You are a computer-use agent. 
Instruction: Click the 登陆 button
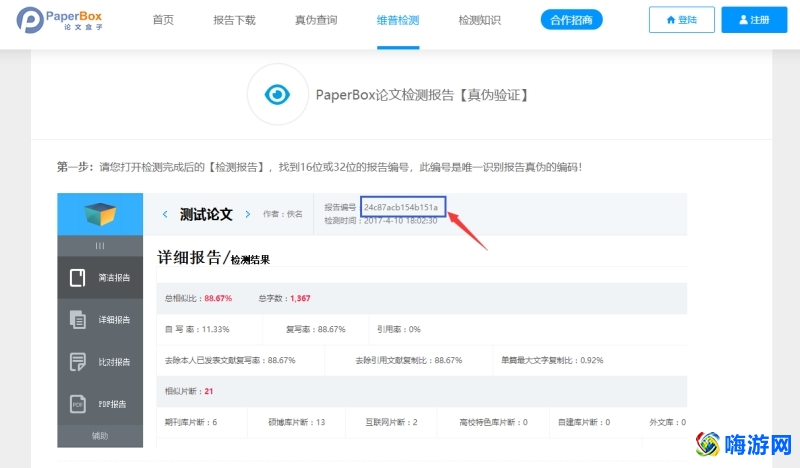tap(682, 20)
